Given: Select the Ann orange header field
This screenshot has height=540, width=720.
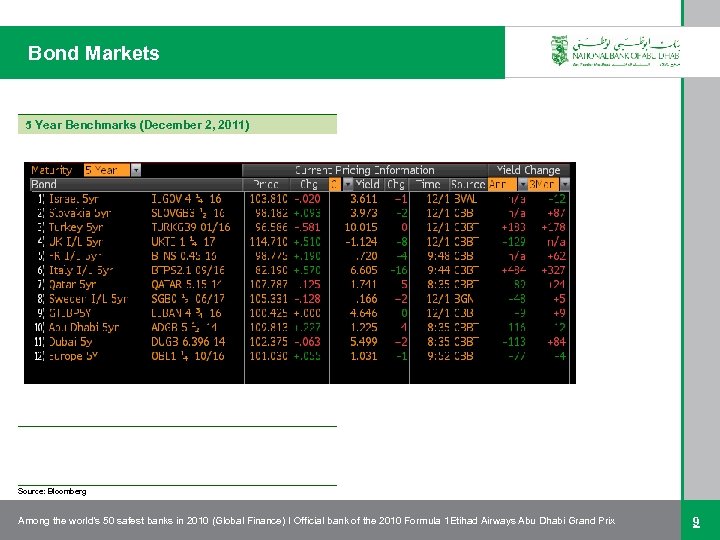Looking at the screenshot, I should point(503,184).
